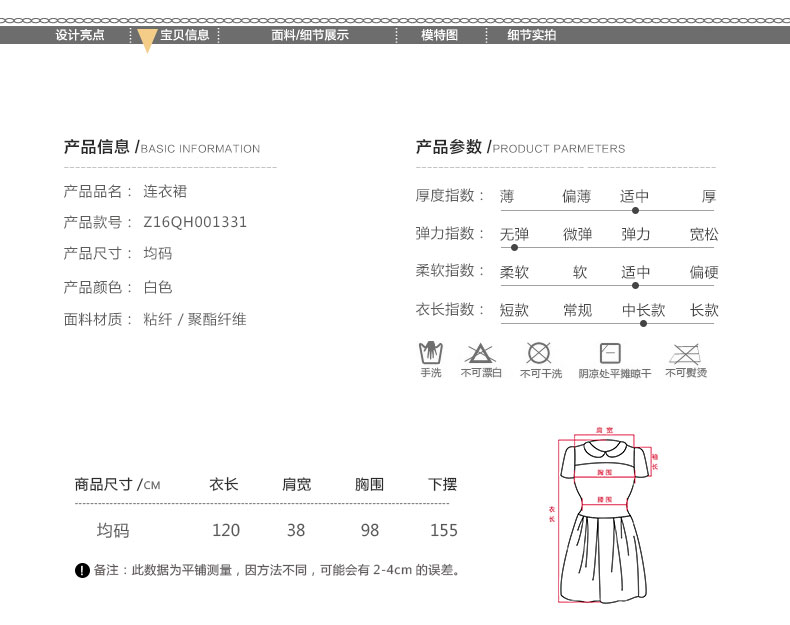
Task: Click the do-not-bleach (不可漂白) triangle icon
Action: point(480,353)
